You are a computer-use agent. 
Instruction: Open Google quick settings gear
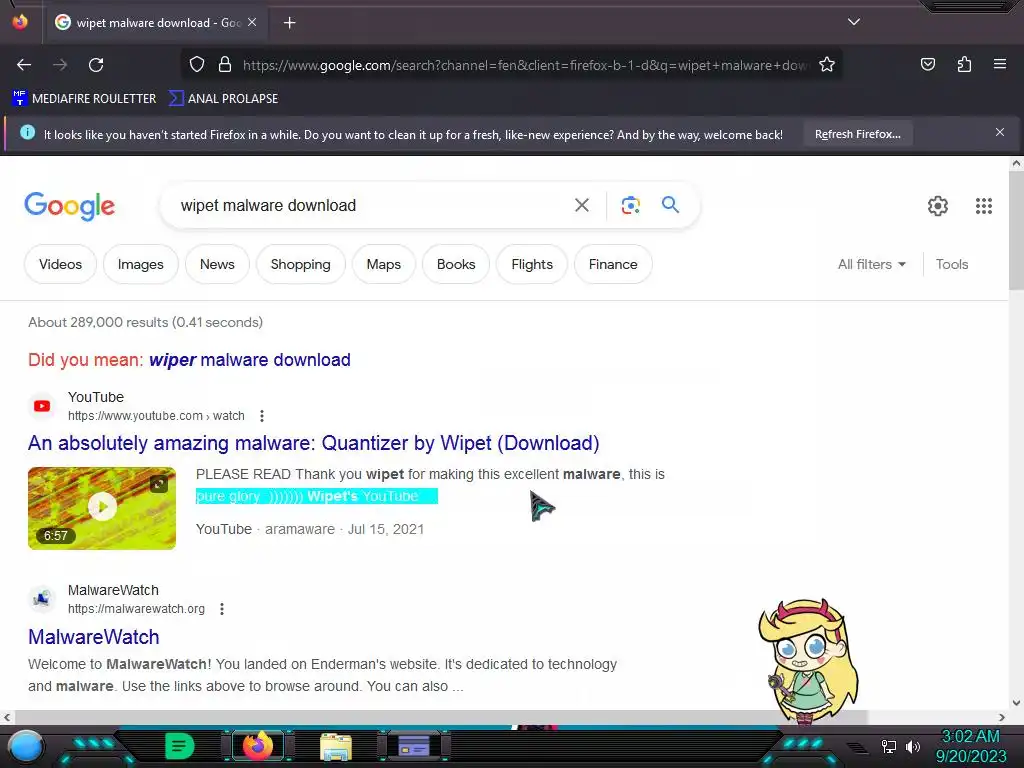tap(938, 206)
